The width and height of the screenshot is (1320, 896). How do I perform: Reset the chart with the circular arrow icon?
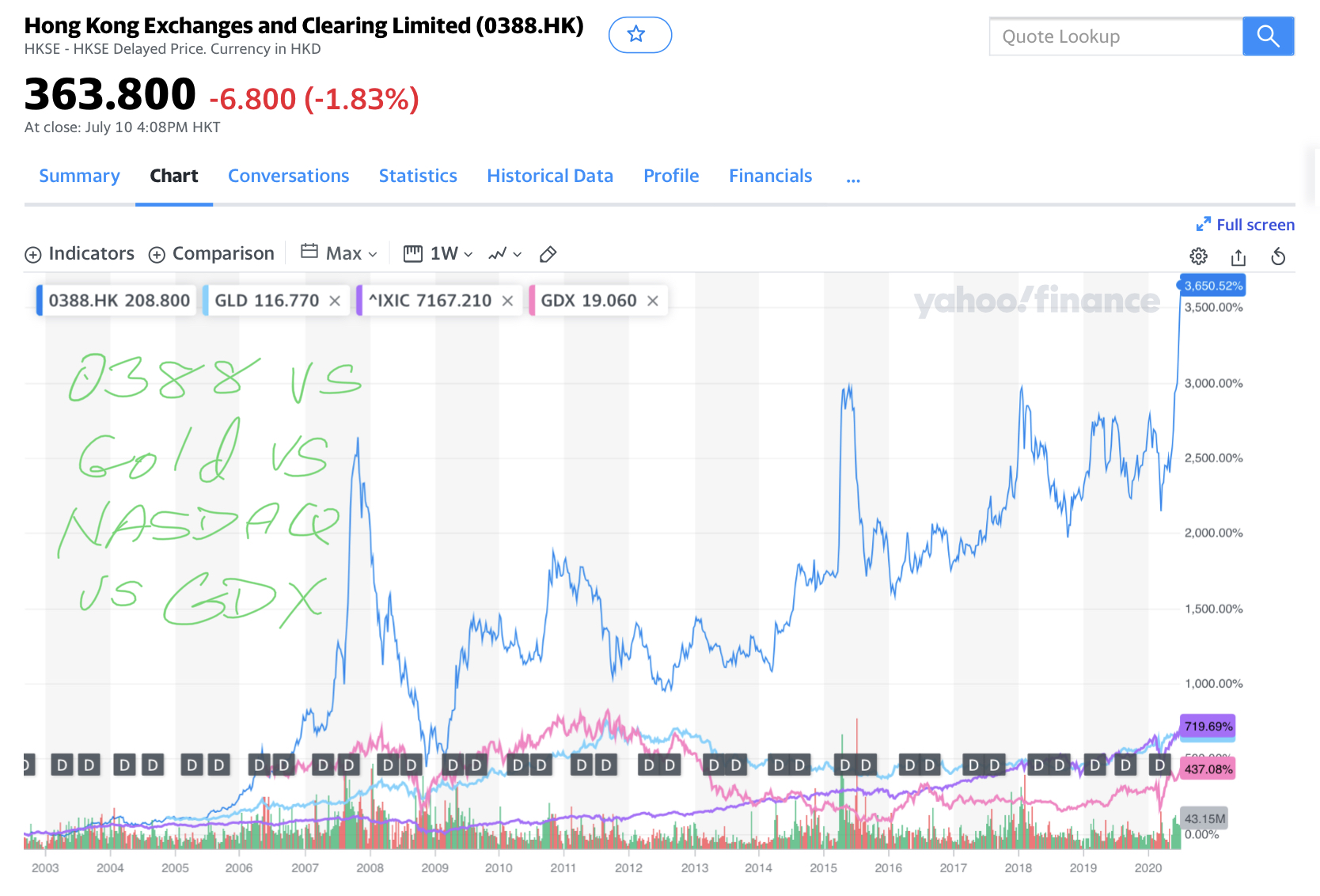coord(1278,256)
